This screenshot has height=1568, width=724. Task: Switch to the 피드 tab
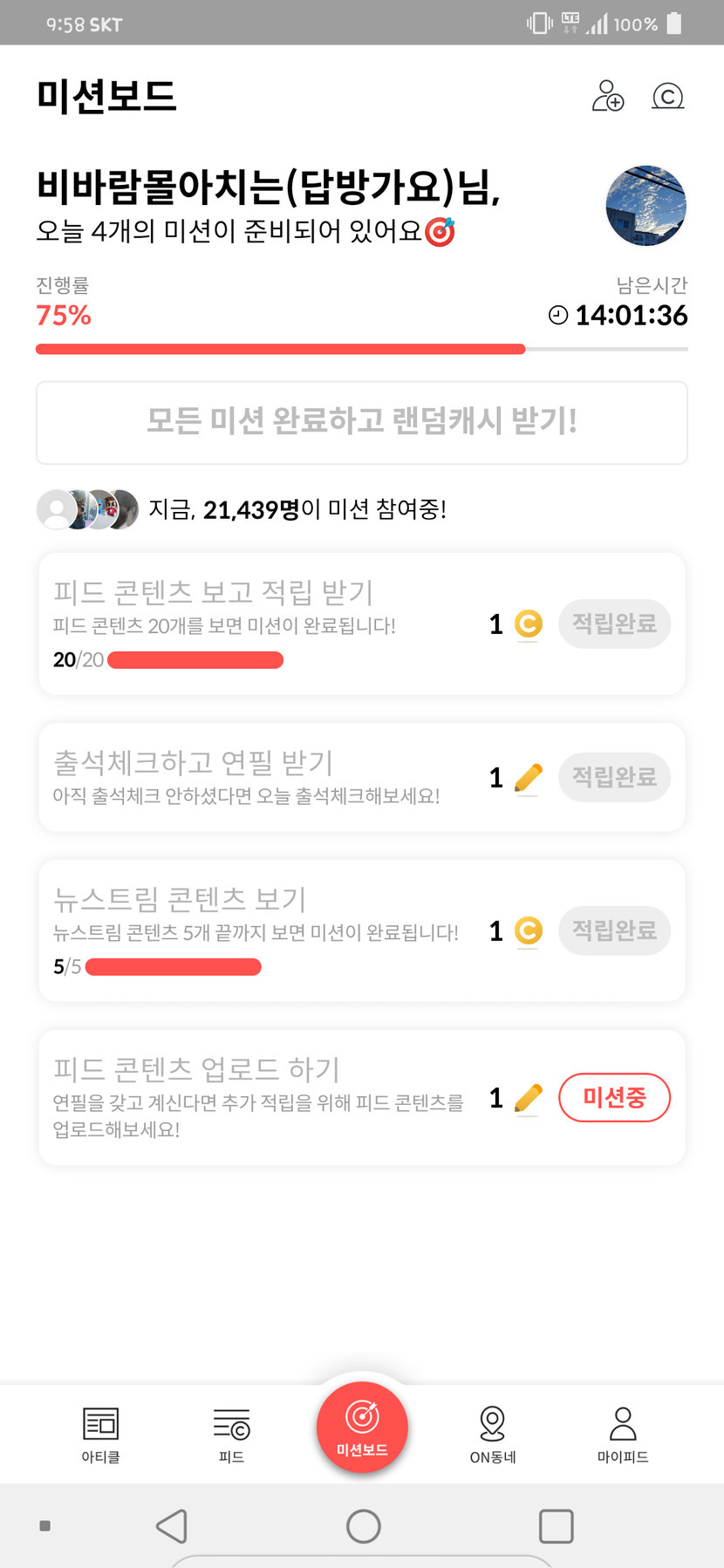coord(231,1434)
